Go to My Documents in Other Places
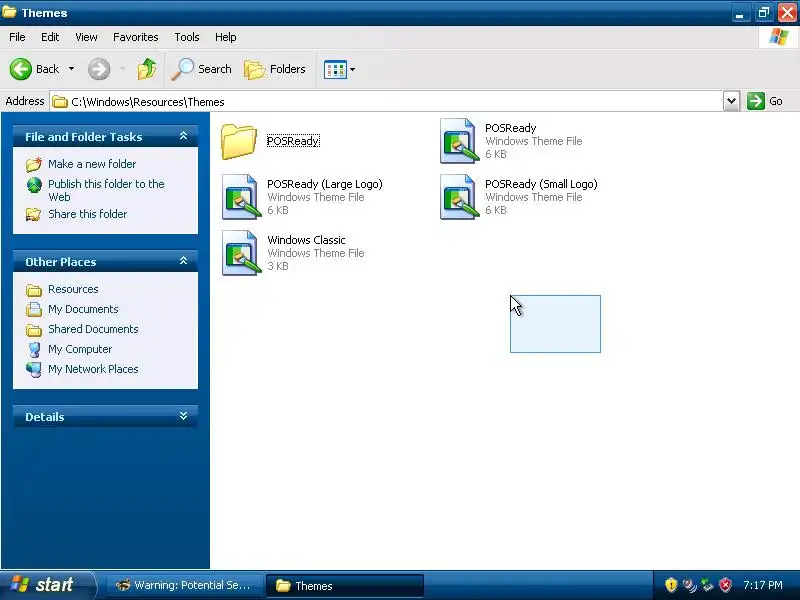Viewport: 800px width, 600px height. tap(83, 309)
